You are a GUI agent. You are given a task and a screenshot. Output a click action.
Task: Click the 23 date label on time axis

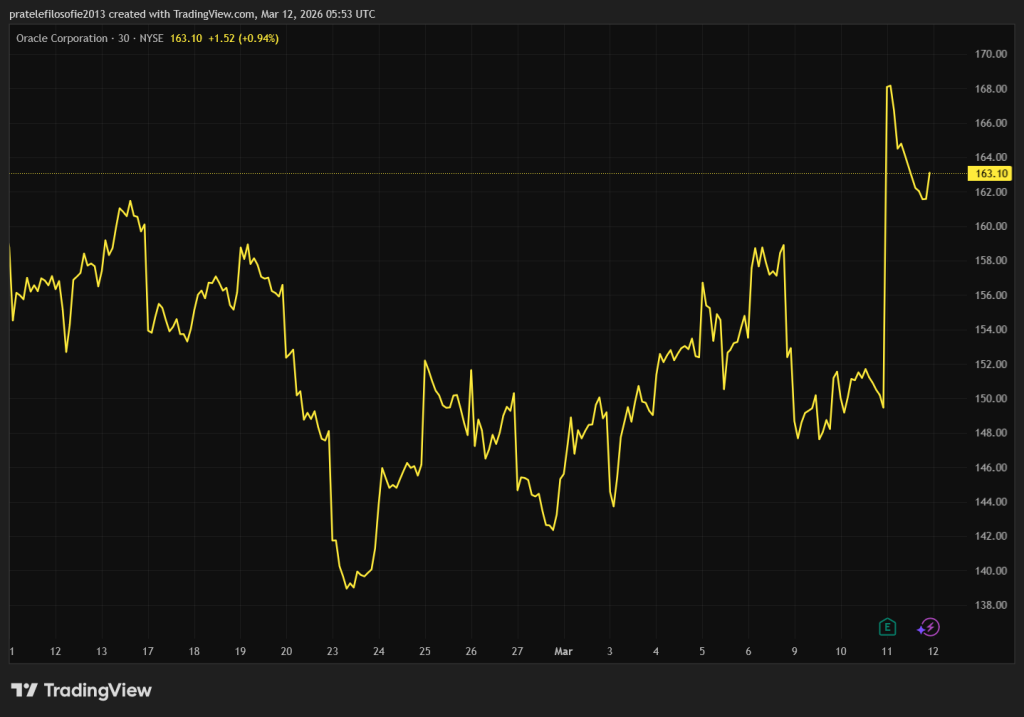coord(332,651)
